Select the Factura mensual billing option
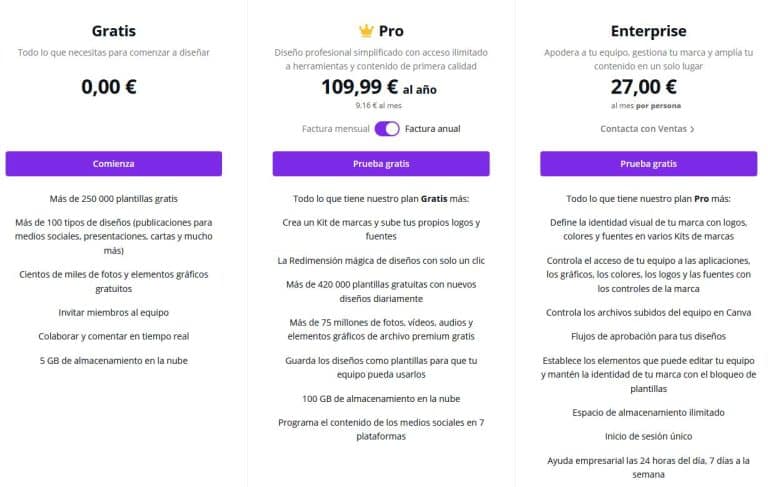Image resolution: width=768 pixels, height=487 pixels. (336, 129)
